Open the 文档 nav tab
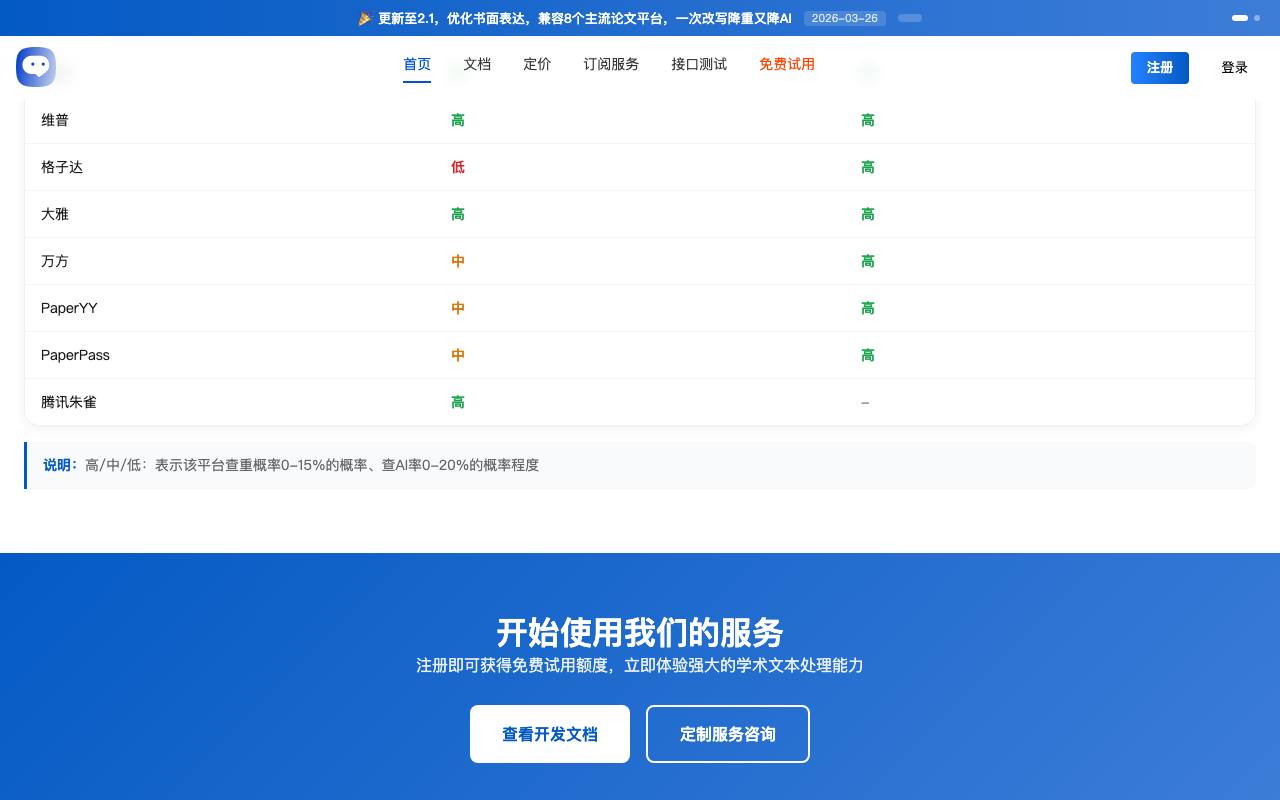The width and height of the screenshot is (1280, 800). tap(477, 65)
